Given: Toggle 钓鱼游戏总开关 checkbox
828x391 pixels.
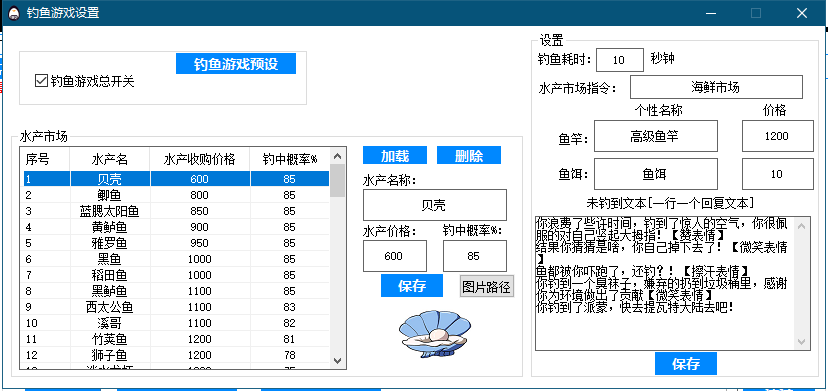Looking at the screenshot, I should pos(41,81).
